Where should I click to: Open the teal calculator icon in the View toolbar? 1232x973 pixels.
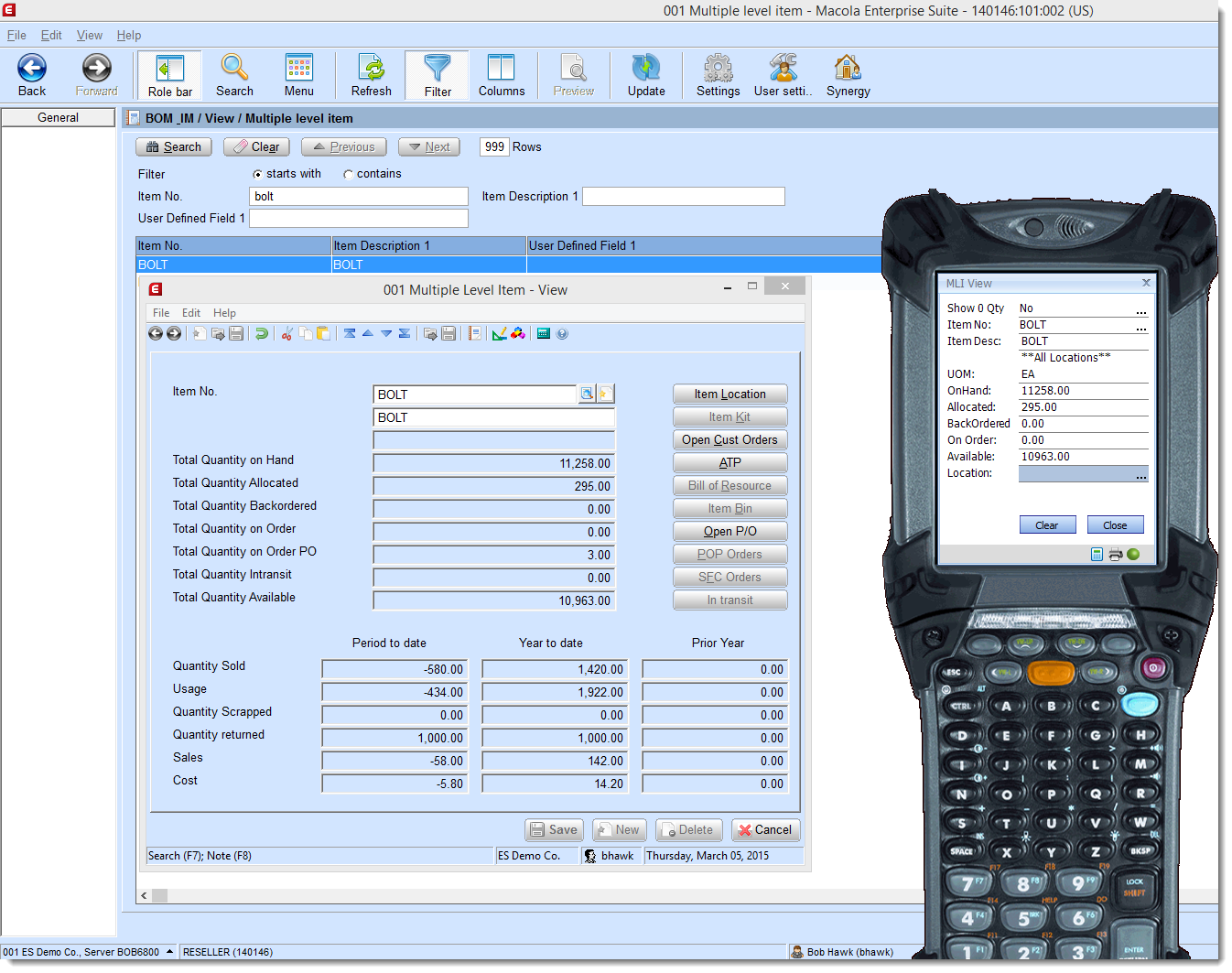544,334
